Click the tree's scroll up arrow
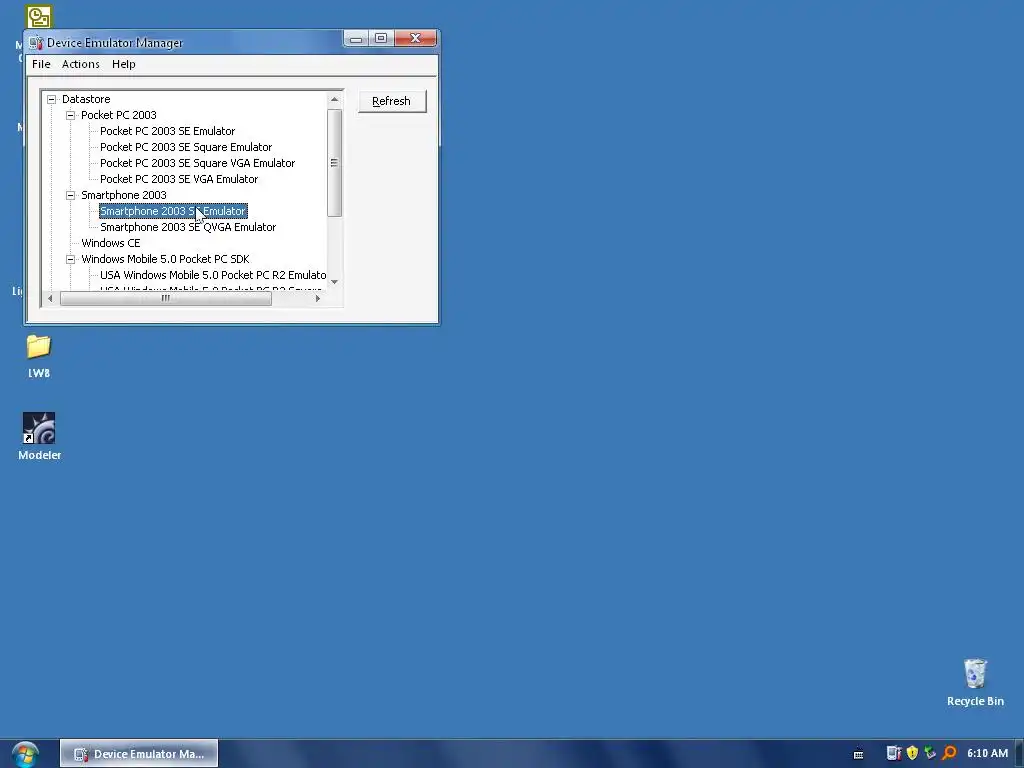The width and height of the screenshot is (1024, 768). [x=334, y=99]
